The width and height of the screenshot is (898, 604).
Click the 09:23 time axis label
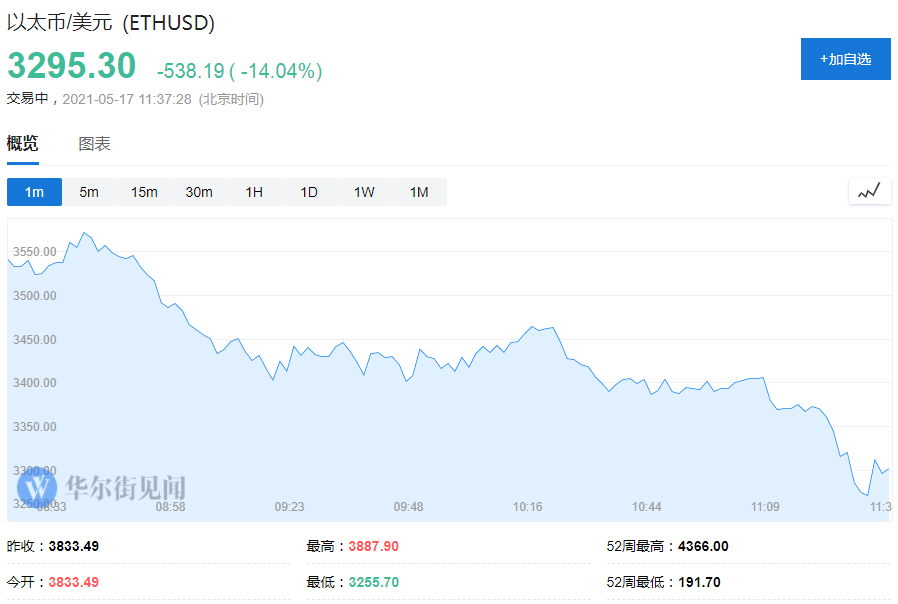tap(289, 507)
